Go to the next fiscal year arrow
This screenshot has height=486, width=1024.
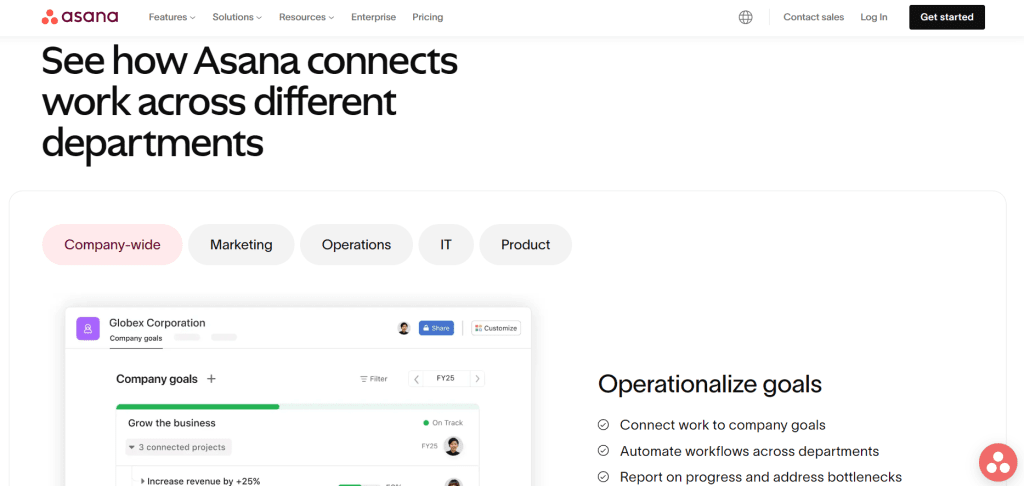pyautogui.click(x=477, y=379)
